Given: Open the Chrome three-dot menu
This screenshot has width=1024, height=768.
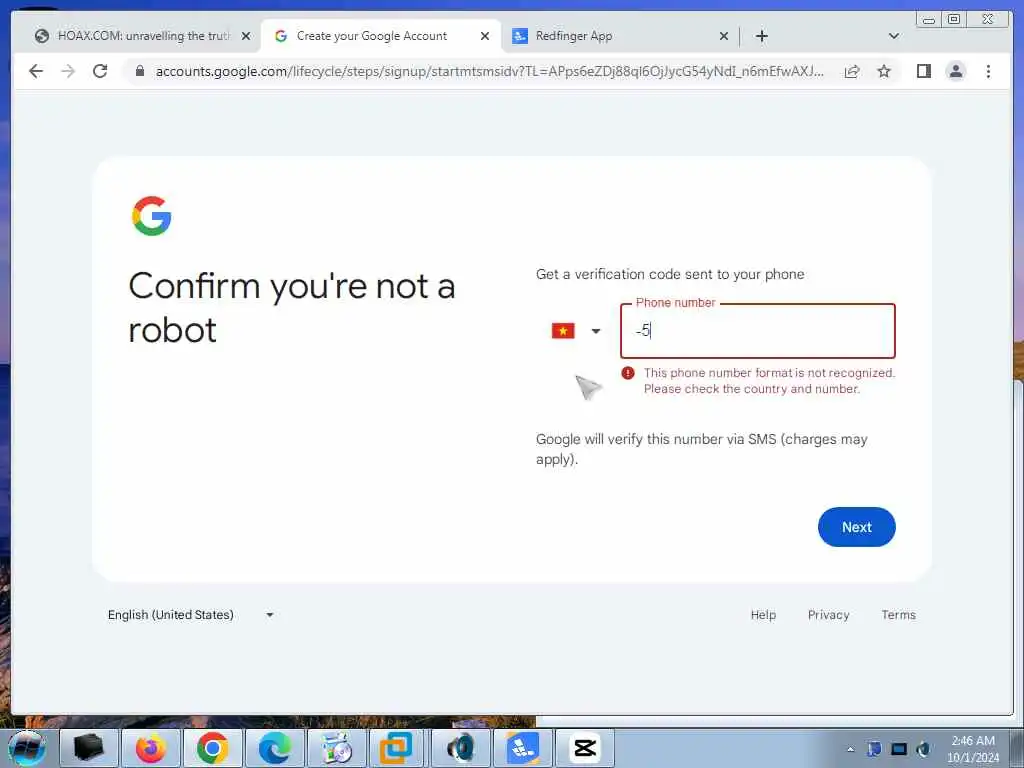Looking at the screenshot, I should 988,71.
